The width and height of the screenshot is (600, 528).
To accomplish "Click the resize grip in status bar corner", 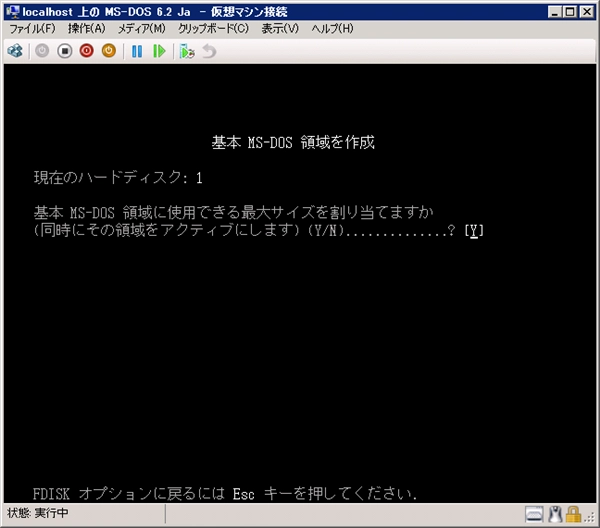I will point(590,517).
